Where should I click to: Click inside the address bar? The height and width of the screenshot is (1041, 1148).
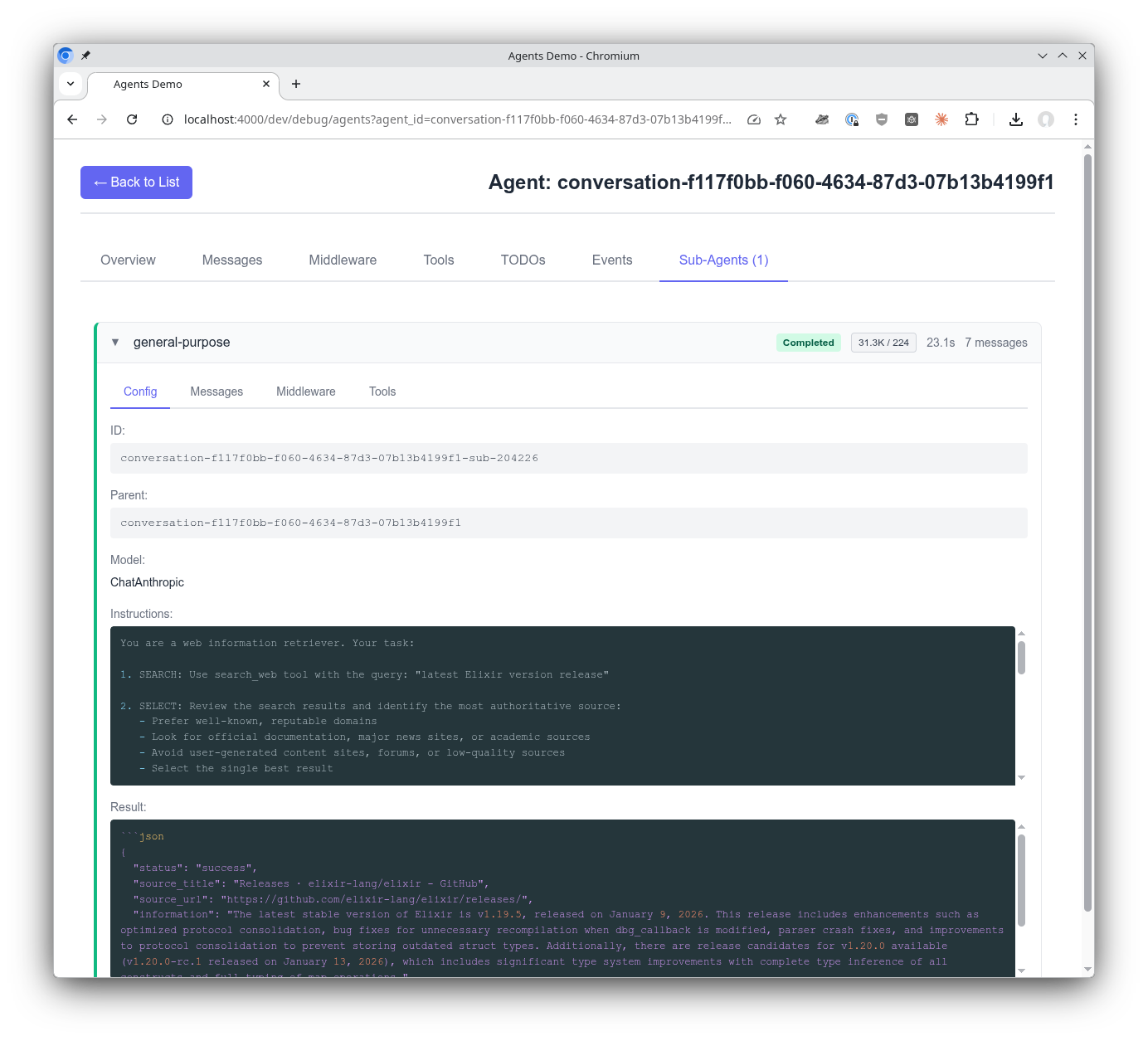coord(456,119)
